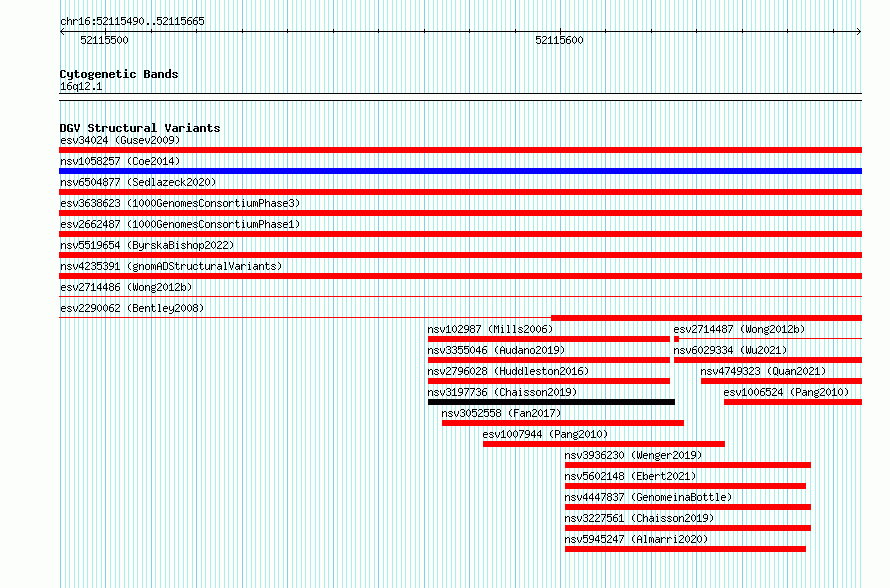Screen dimensions: 890x588
Task: Click the red bar for nsv6029334
Action: tap(768, 360)
